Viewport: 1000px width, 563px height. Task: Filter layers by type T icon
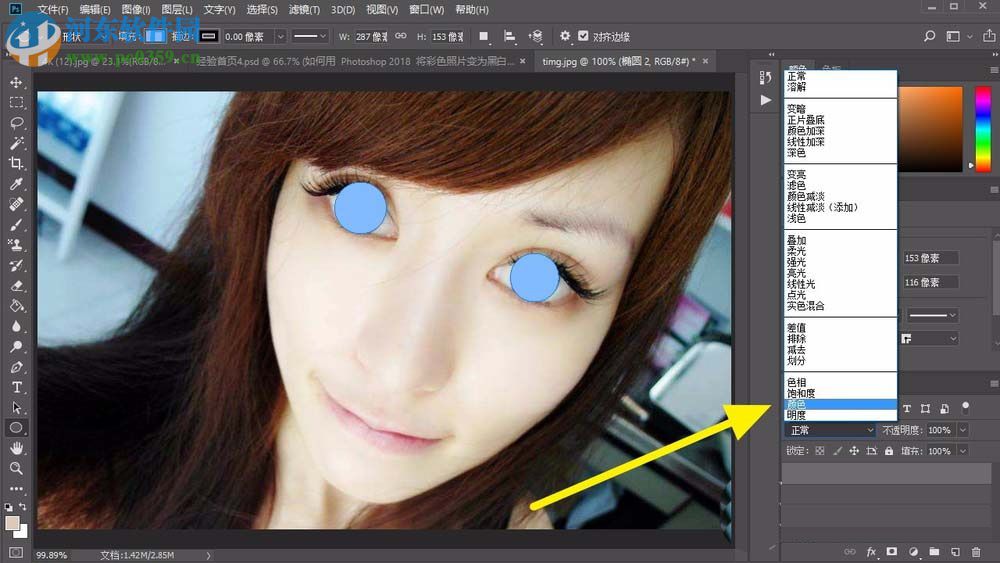click(906, 408)
